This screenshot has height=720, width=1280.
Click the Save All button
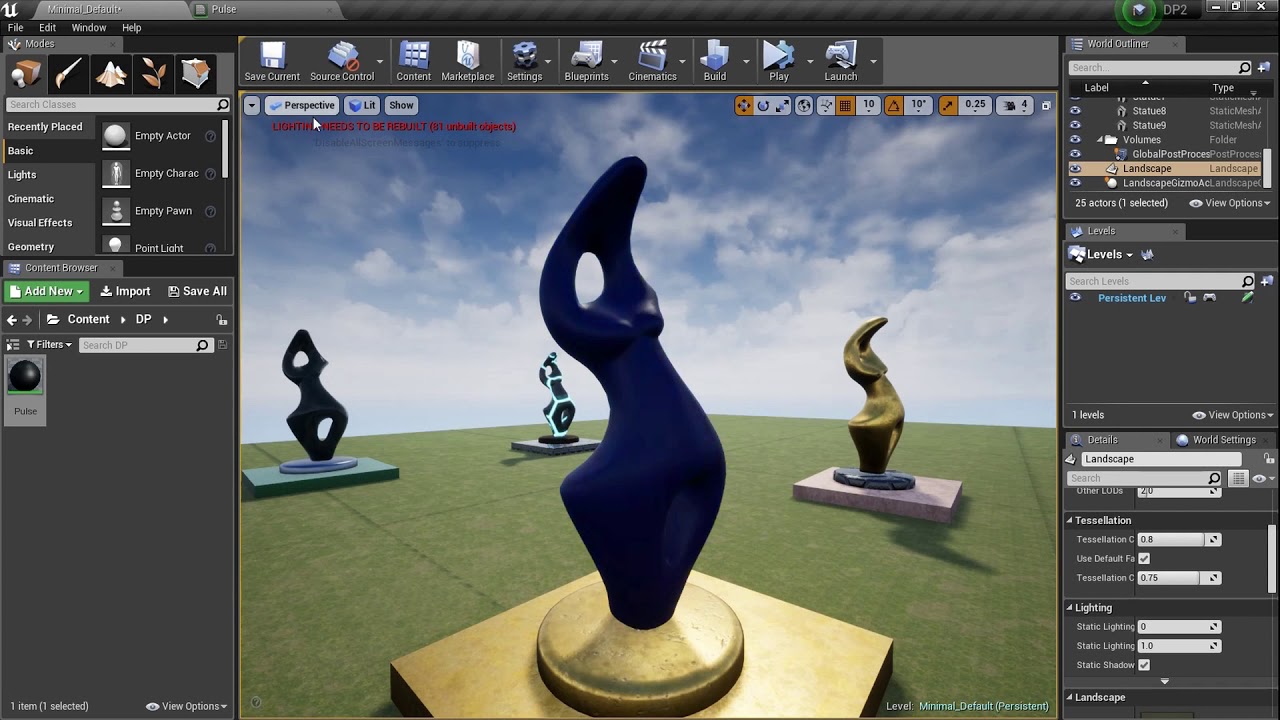point(197,291)
